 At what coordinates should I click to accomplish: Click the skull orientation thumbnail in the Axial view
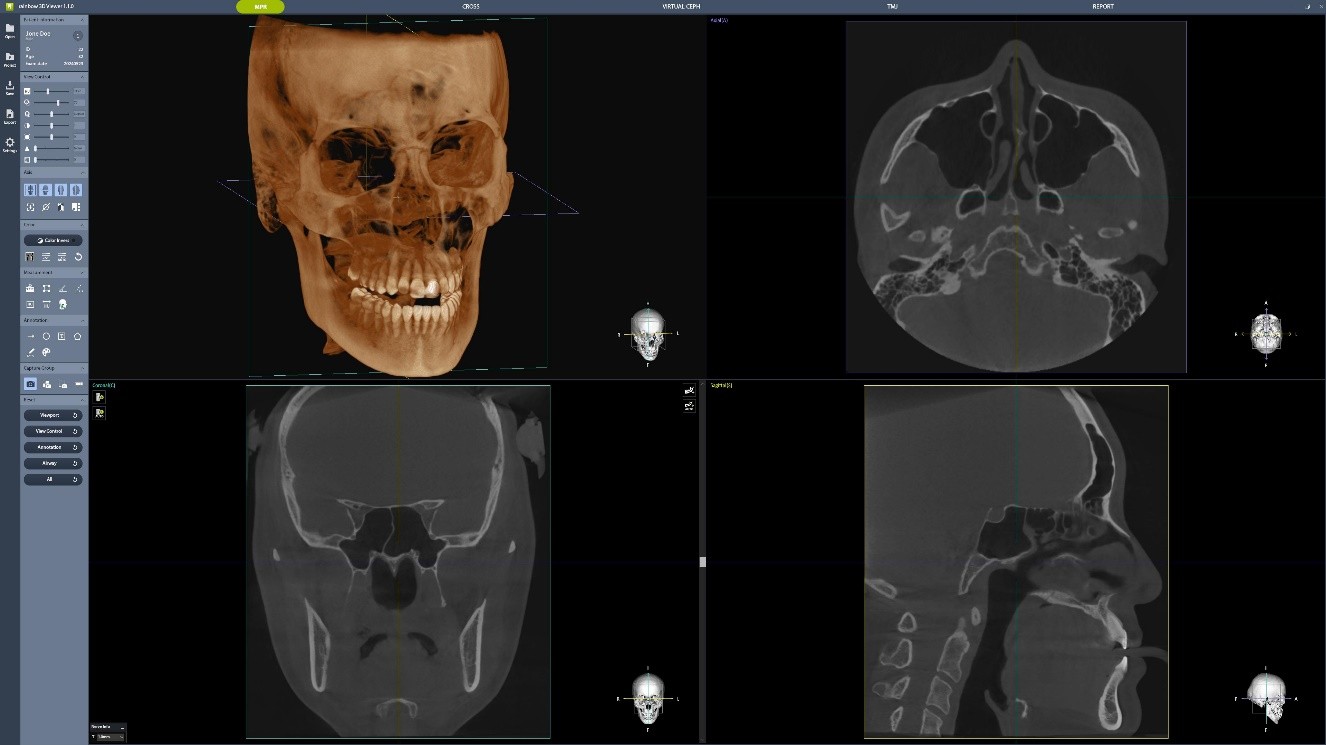[1265, 332]
